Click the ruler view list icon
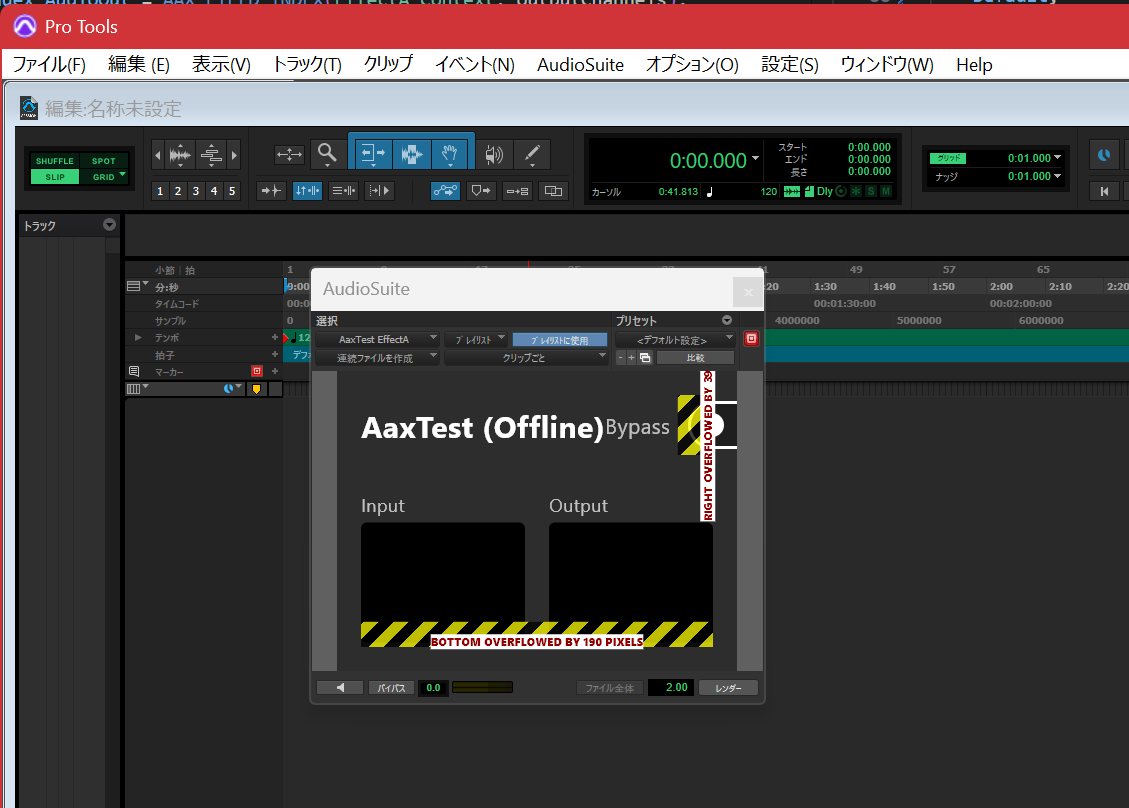 [x=134, y=286]
